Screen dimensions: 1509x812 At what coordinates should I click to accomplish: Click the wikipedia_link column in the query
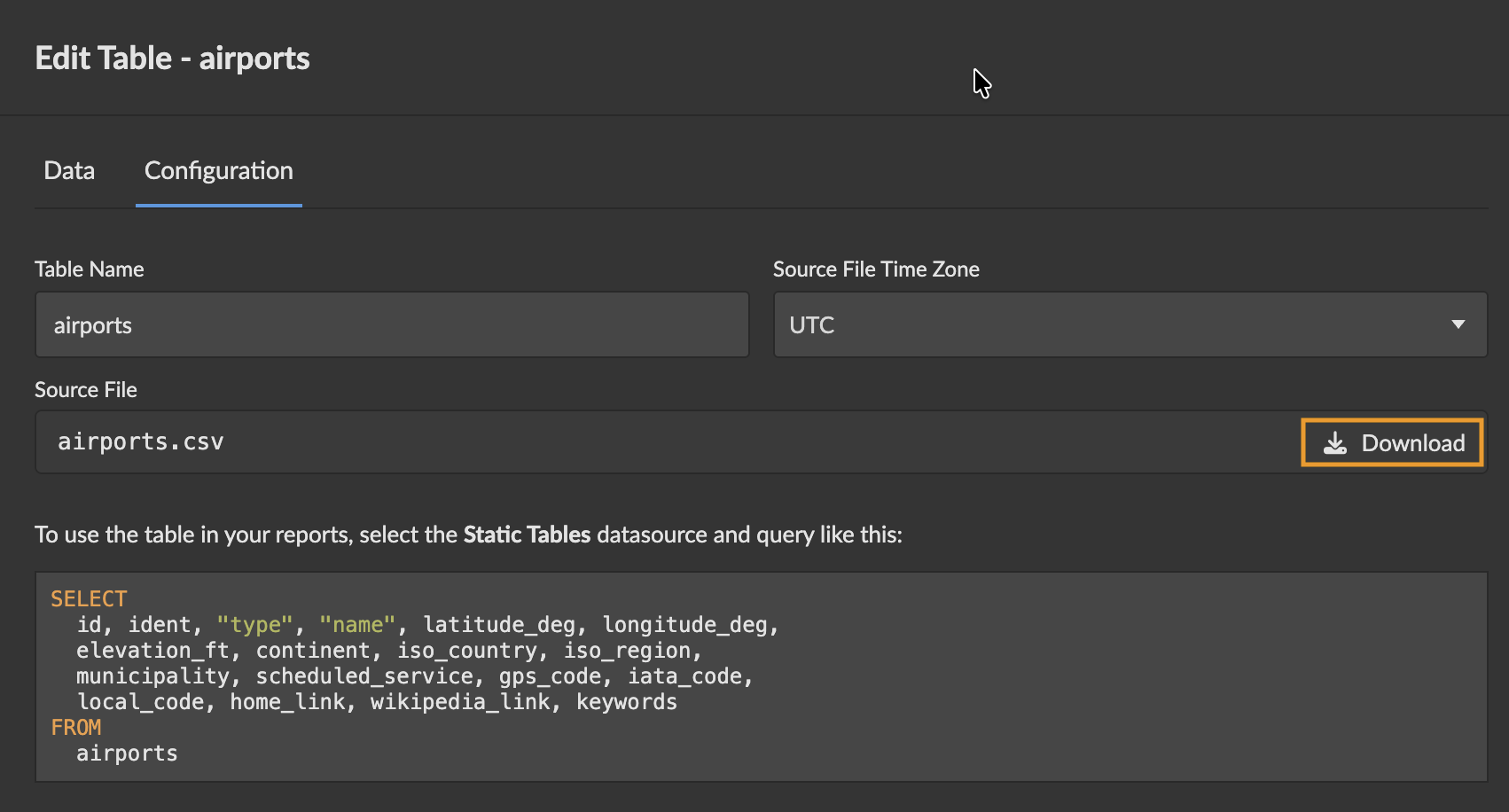(x=460, y=702)
